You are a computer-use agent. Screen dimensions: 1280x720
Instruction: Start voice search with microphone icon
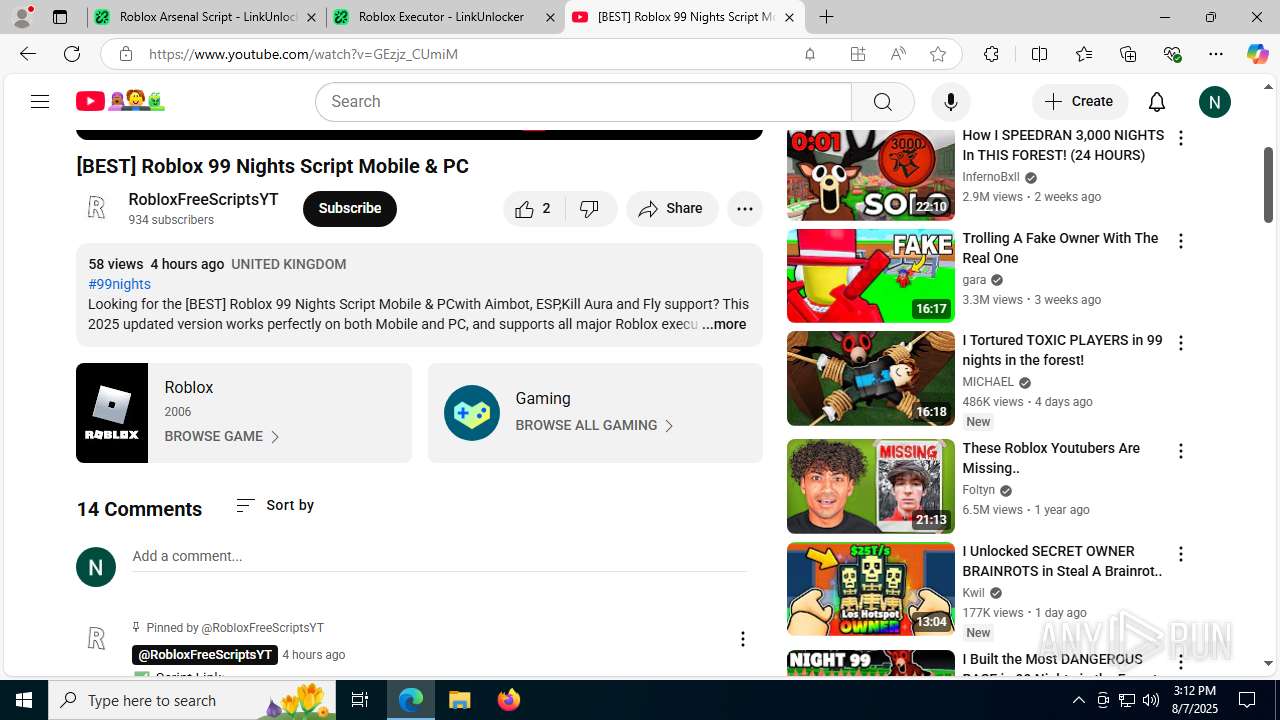click(950, 102)
